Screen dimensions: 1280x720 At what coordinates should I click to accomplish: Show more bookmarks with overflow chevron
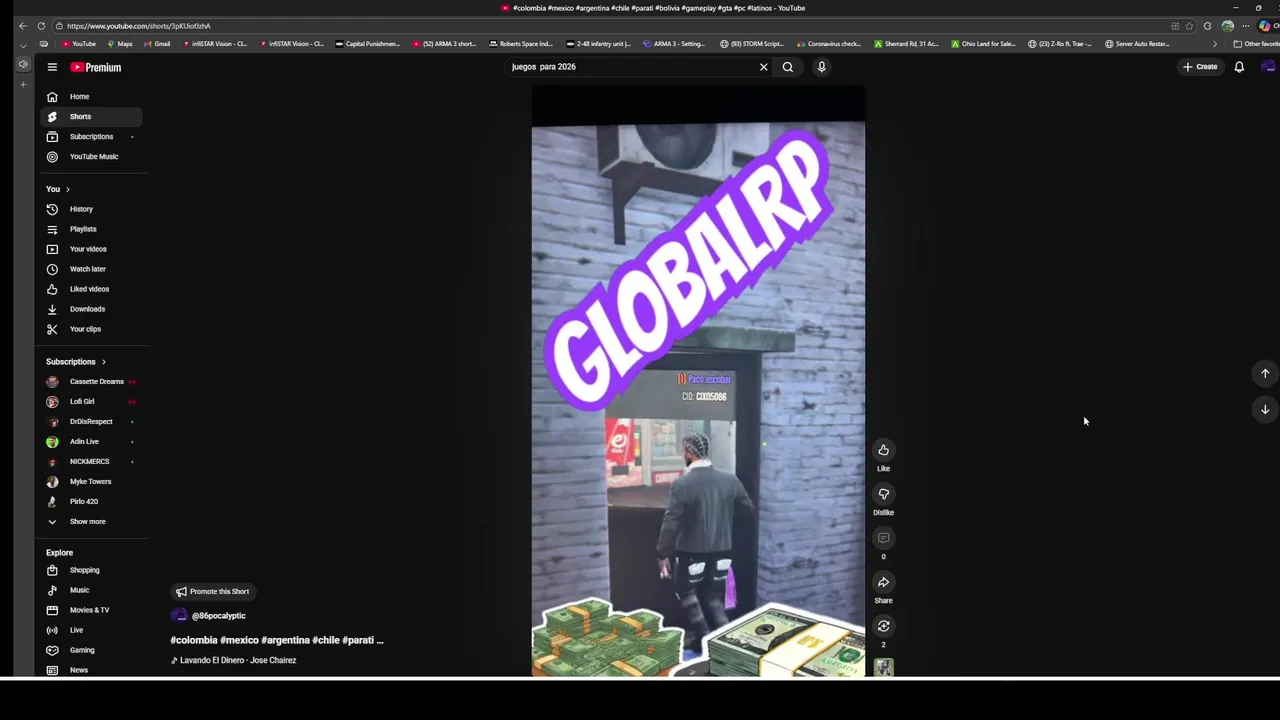coord(1214,44)
